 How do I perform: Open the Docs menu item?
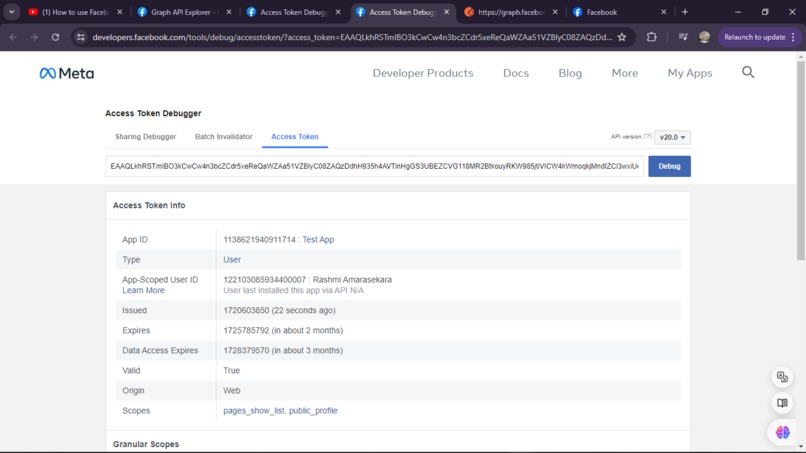coord(516,73)
